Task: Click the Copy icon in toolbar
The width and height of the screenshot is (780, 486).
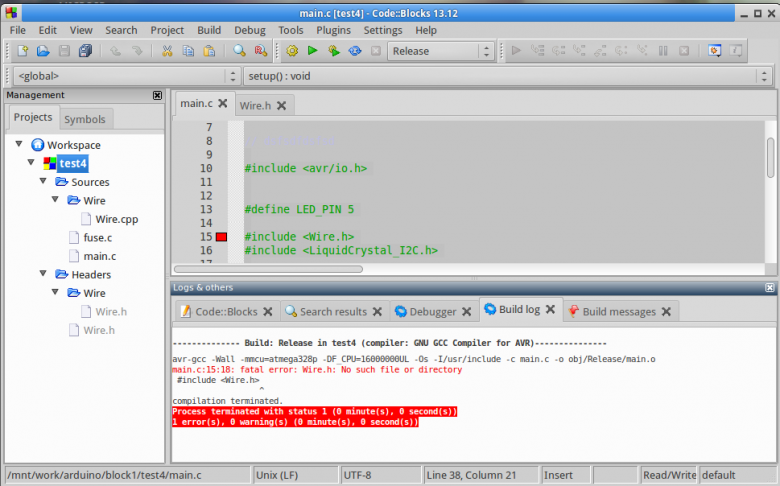Action: point(188,51)
